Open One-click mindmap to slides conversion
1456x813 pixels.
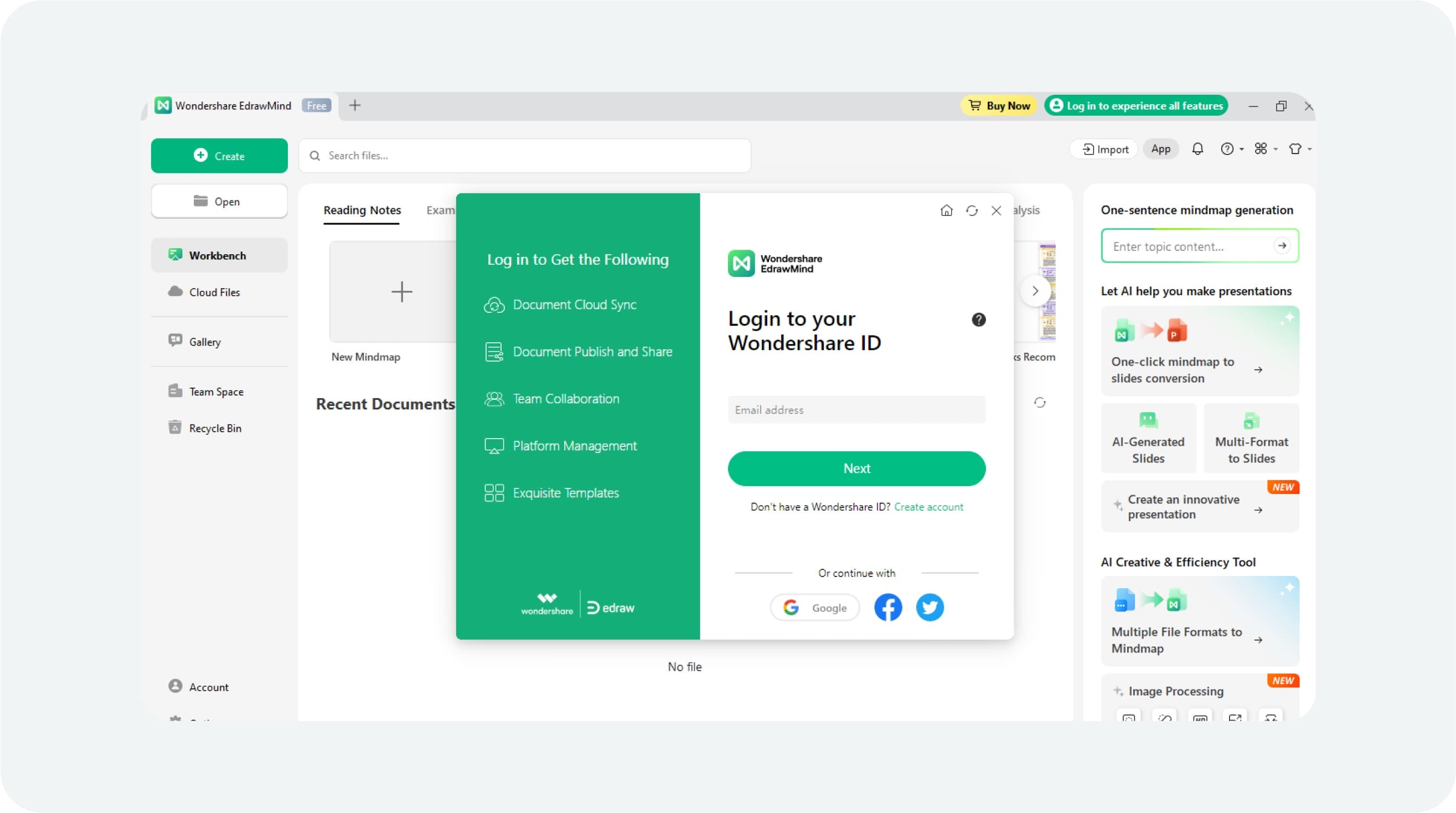[1200, 351]
